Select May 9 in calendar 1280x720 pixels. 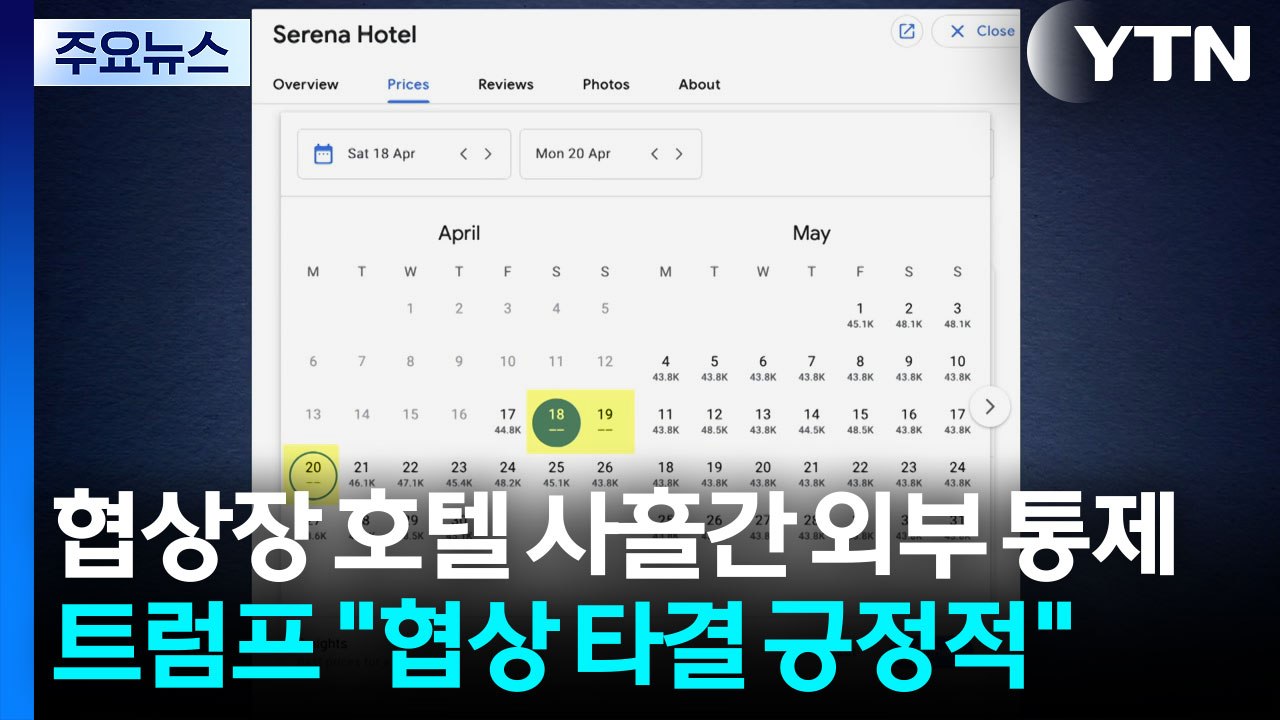pos(909,368)
